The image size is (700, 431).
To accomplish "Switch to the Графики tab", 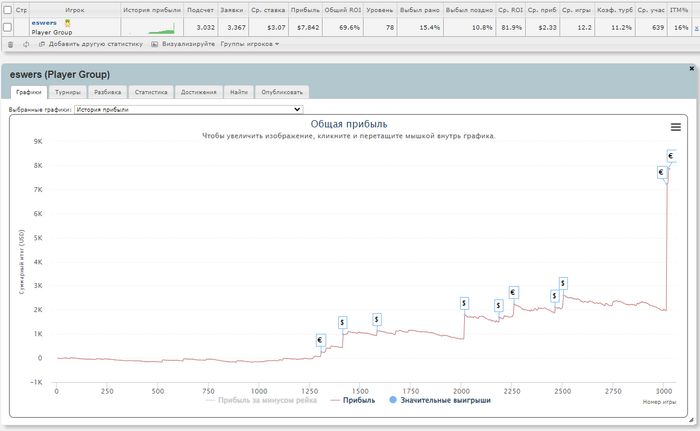I will click(x=29, y=92).
